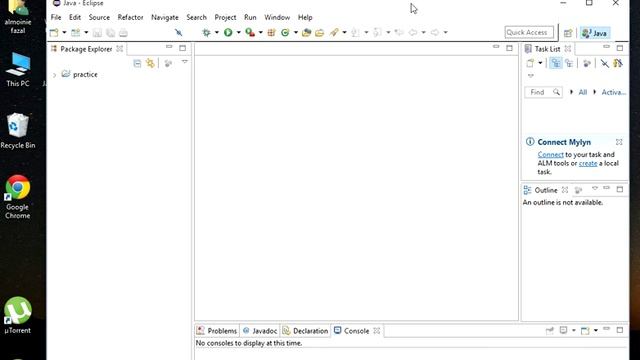Select the Java perspective button
The height and width of the screenshot is (360, 640).
click(595, 33)
